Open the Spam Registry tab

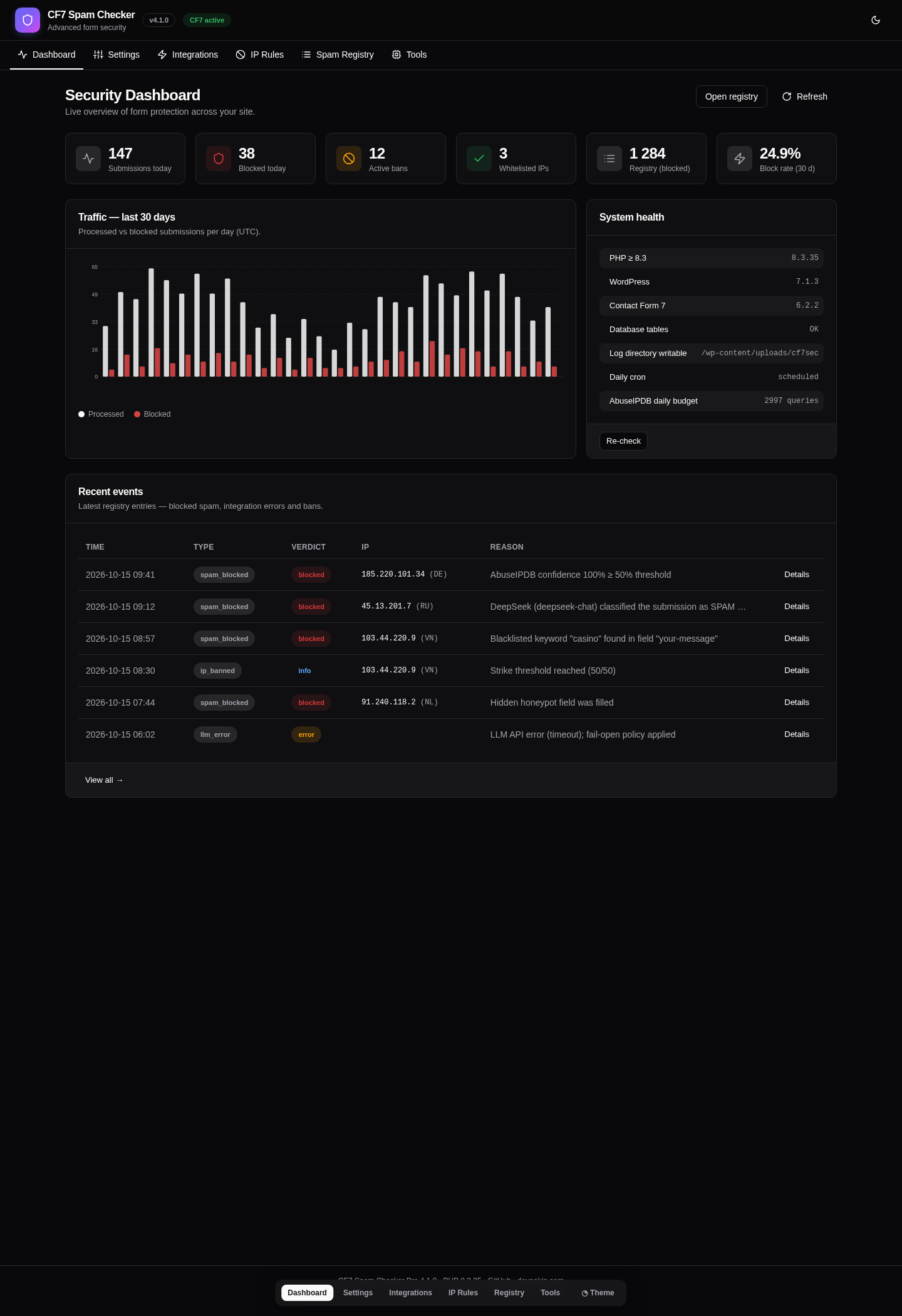coord(338,55)
